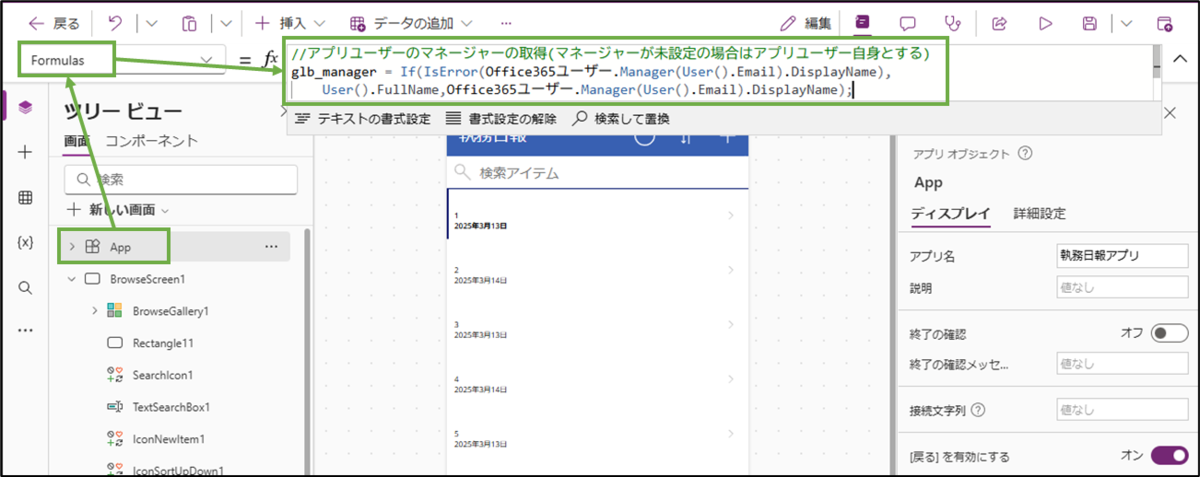Open the App row ellipsis menu
The height and width of the screenshot is (477, 1200).
(x=271, y=246)
